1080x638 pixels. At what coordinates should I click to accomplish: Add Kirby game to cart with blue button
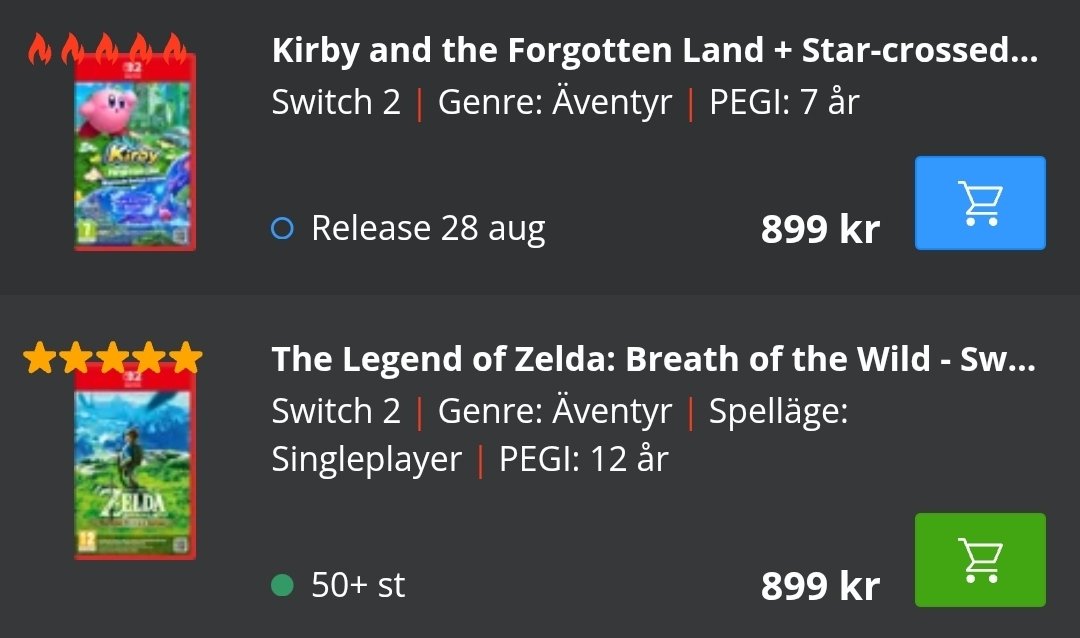980,203
